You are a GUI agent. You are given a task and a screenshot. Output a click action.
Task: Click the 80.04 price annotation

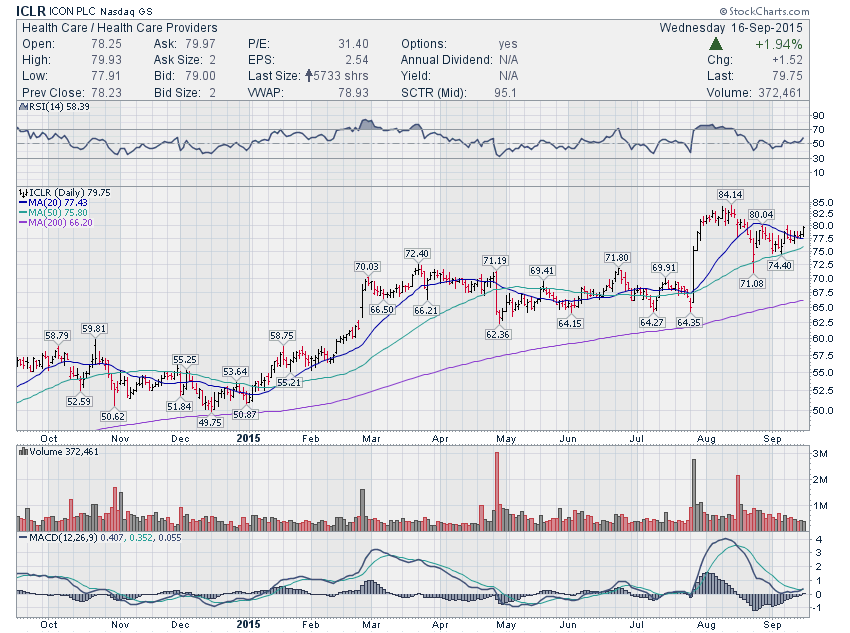(x=761, y=215)
